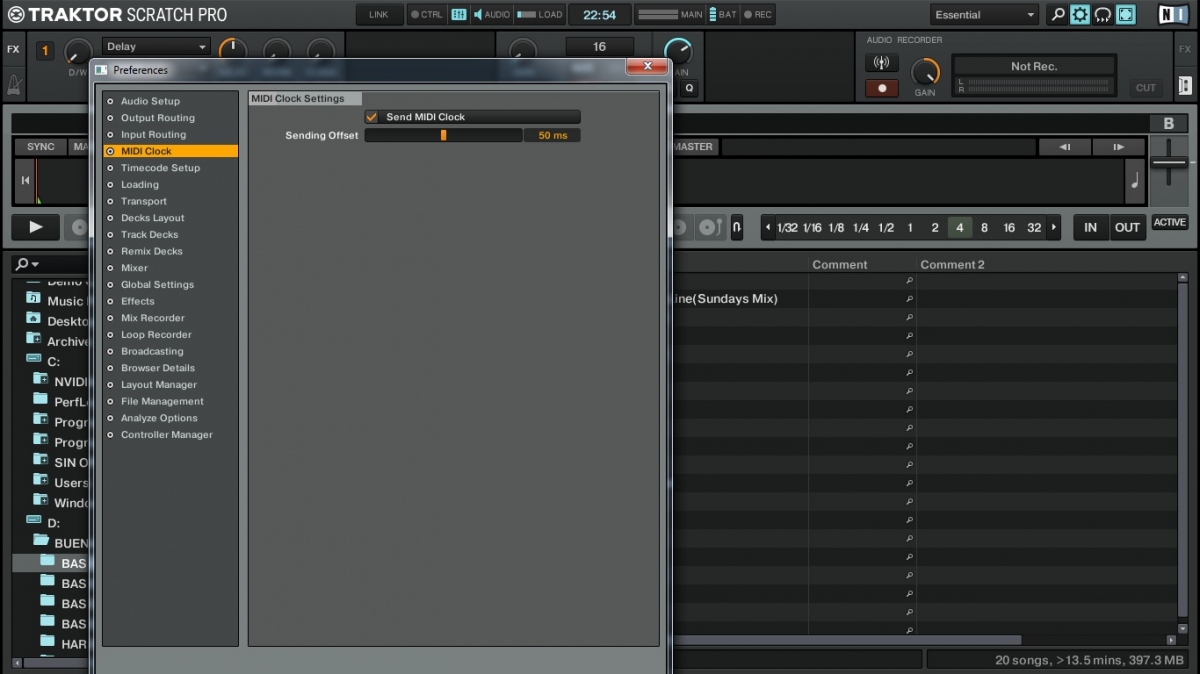Image resolution: width=1200 pixels, height=674 pixels.
Task: Click the Comment 2 column header
Action: [x=952, y=264]
